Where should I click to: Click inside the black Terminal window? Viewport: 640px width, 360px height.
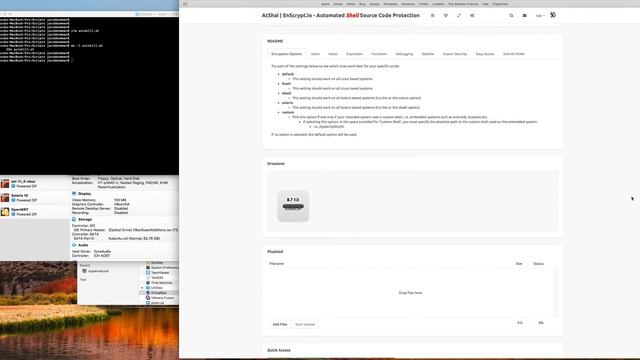click(89, 96)
